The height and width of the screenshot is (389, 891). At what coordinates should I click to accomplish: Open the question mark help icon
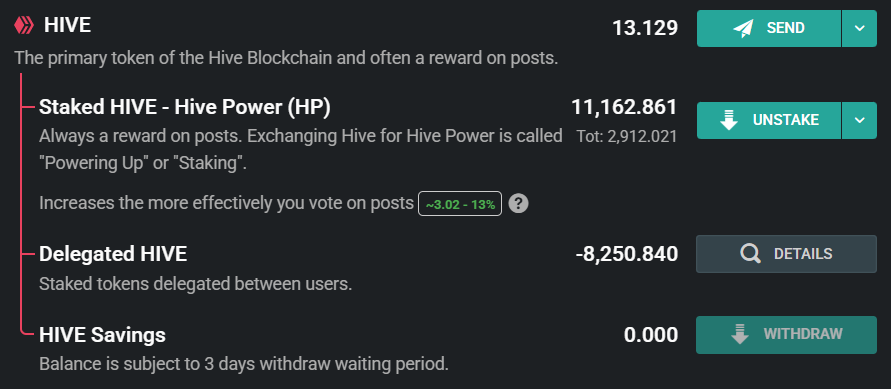(518, 203)
